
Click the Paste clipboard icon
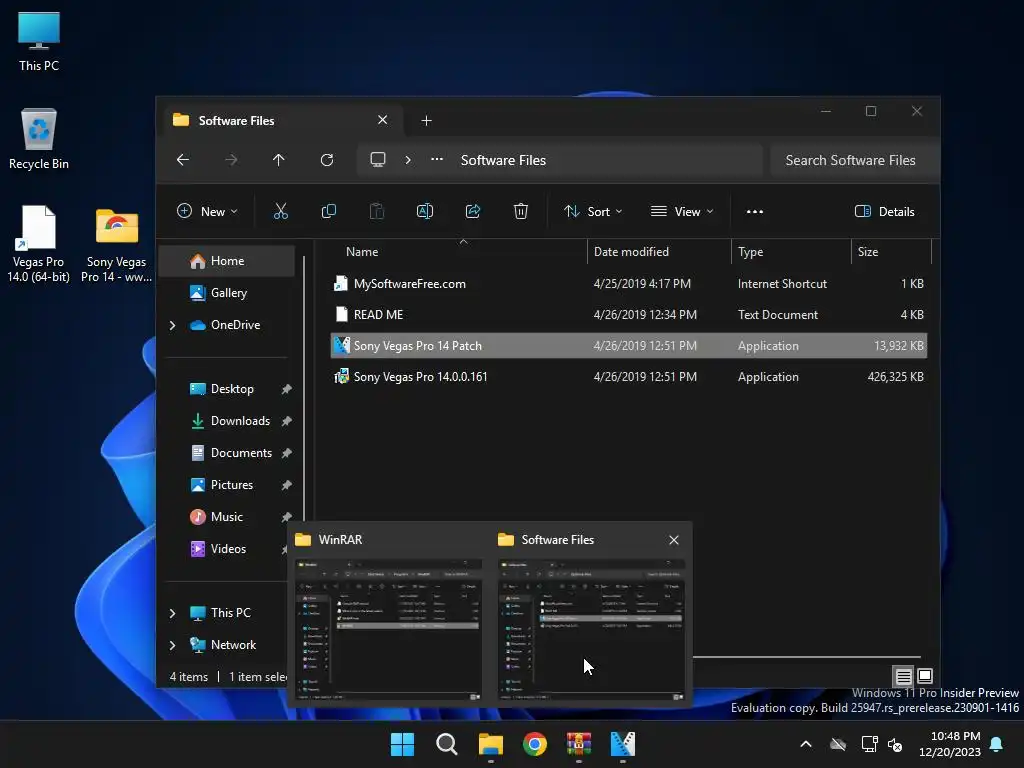pyautogui.click(x=377, y=211)
